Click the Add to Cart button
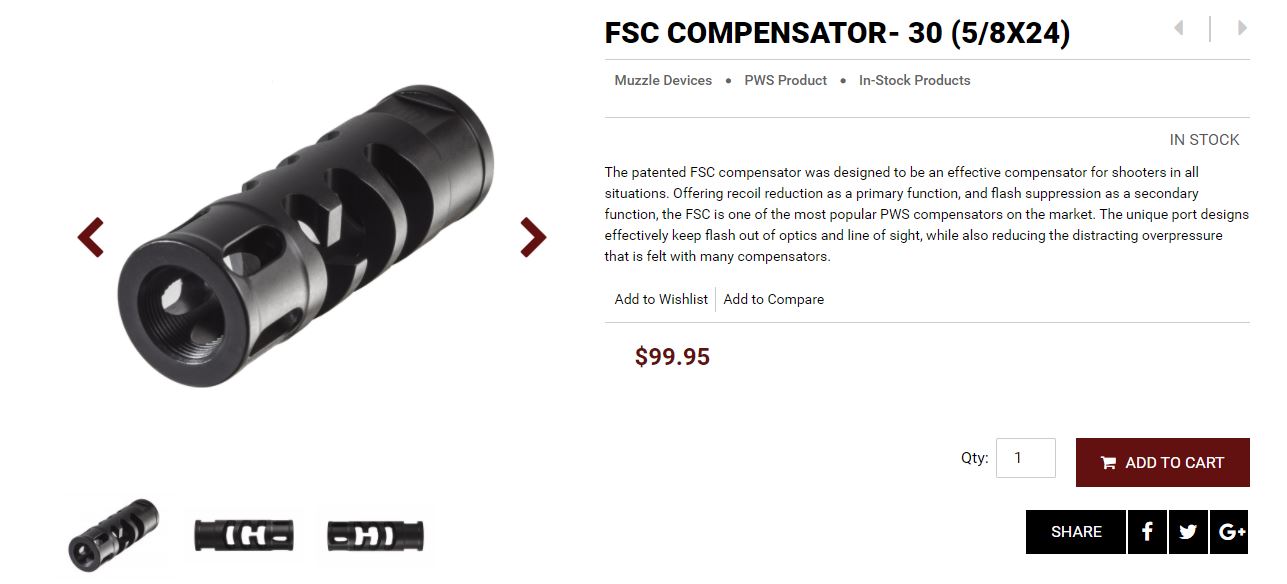This screenshot has height=584, width=1287. coord(1162,462)
